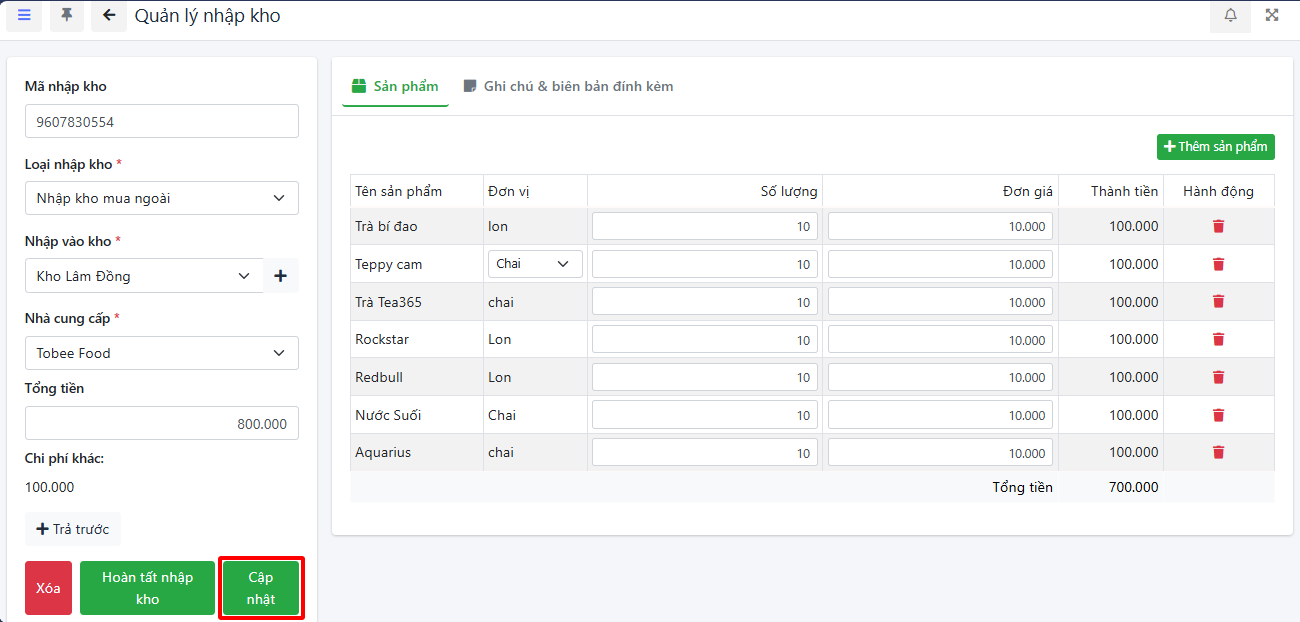This screenshot has height=622, width=1300.
Task: Change Teppy cam unit dropdown
Action: 535,264
